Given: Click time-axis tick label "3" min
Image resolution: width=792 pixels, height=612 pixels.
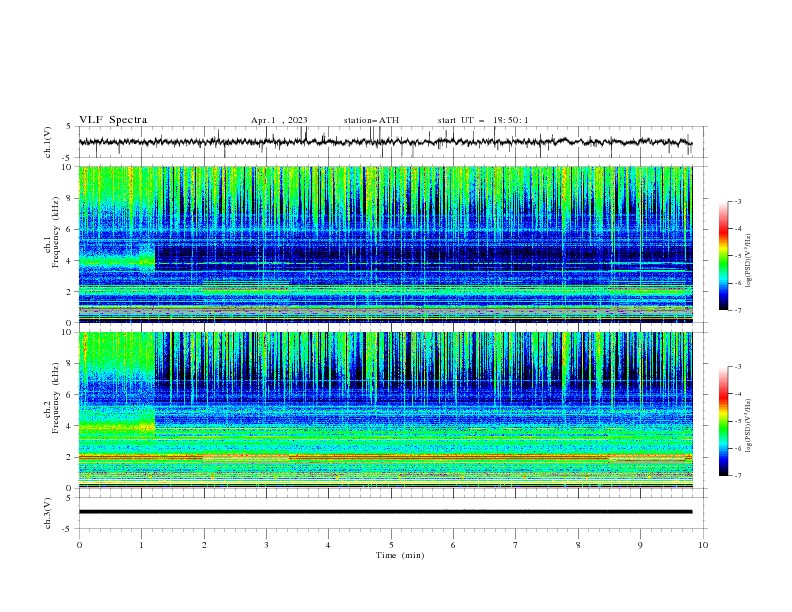Looking at the screenshot, I should pyautogui.click(x=266, y=545).
